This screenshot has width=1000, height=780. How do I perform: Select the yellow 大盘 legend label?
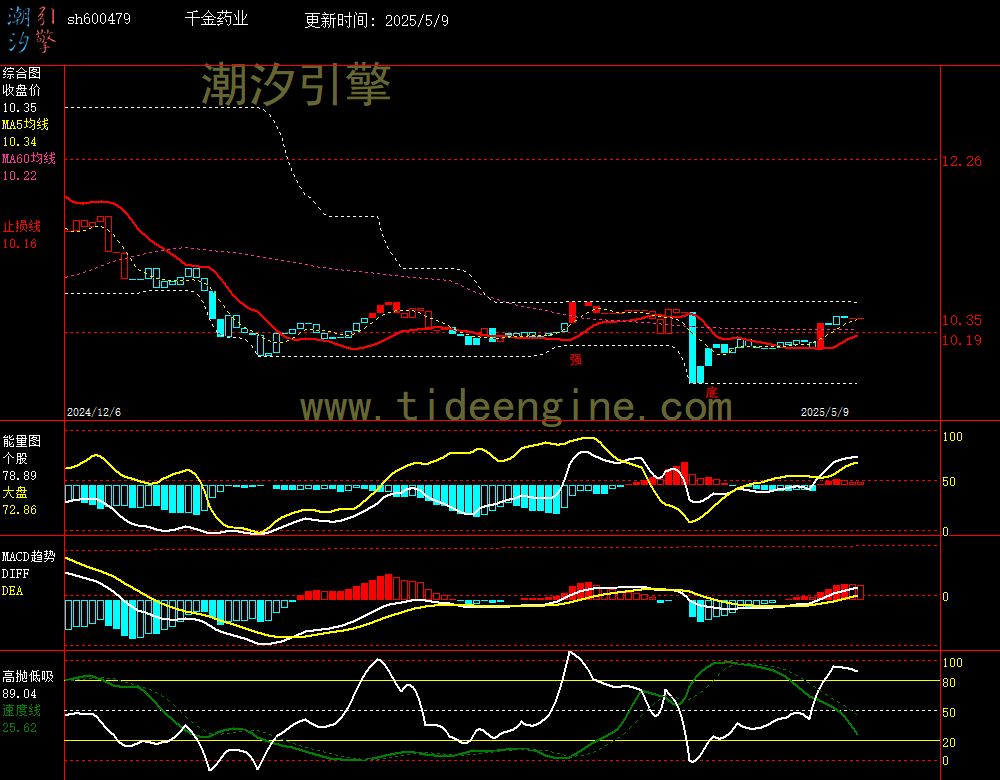click(x=15, y=492)
